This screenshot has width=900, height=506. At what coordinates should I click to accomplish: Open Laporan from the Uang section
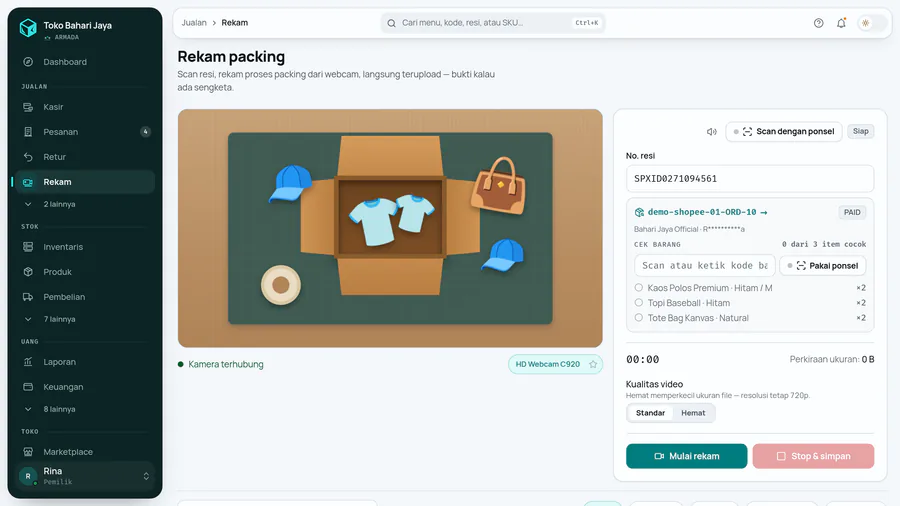84,362
